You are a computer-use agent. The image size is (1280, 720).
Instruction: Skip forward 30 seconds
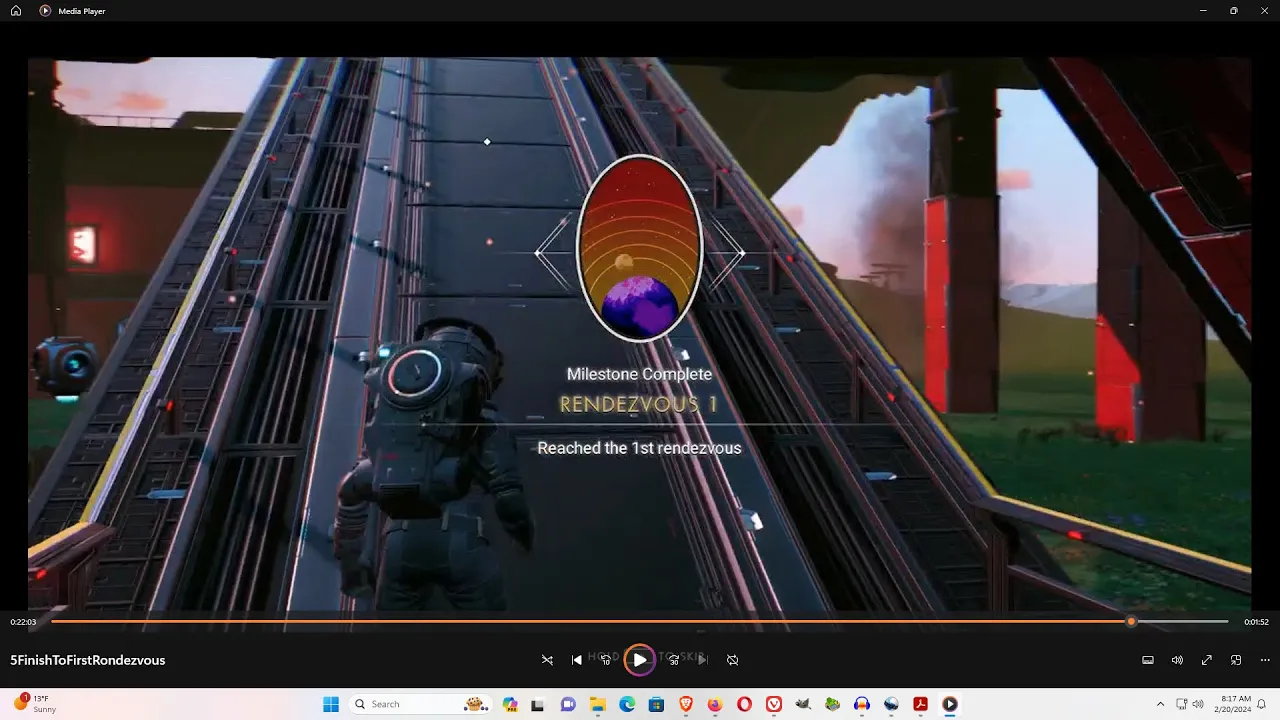point(673,660)
